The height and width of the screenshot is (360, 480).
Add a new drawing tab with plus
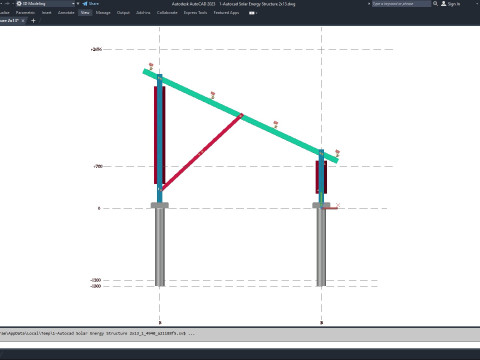(33, 21)
